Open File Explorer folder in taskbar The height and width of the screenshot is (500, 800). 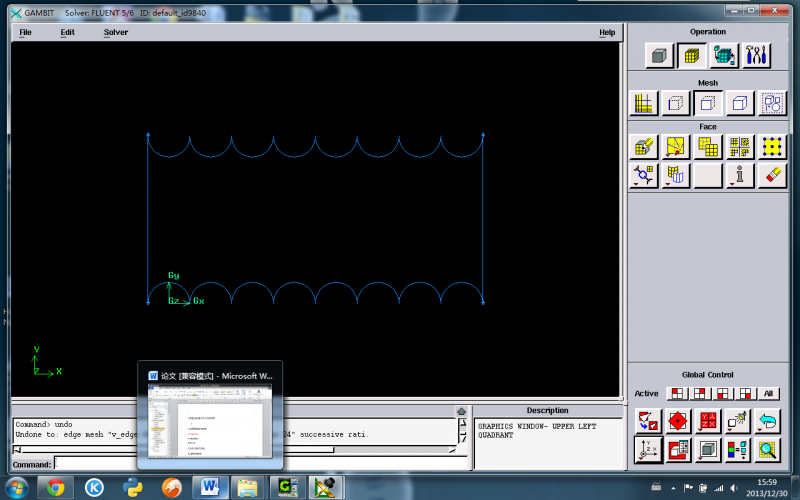pyautogui.click(x=247, y=488)
